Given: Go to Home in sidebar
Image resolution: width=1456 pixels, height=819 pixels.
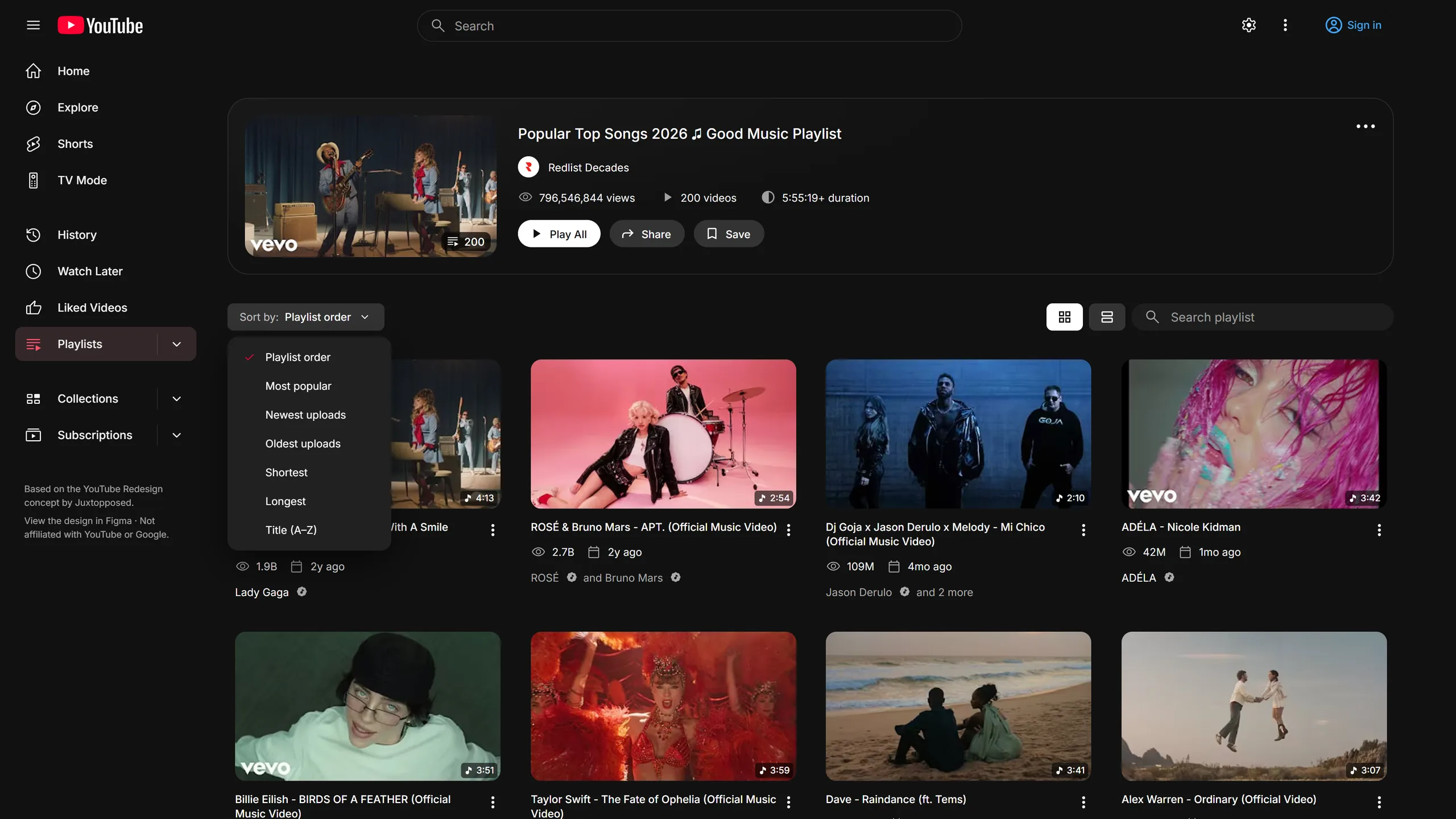Looking at the screenshot, I should (x=106, y=71).
